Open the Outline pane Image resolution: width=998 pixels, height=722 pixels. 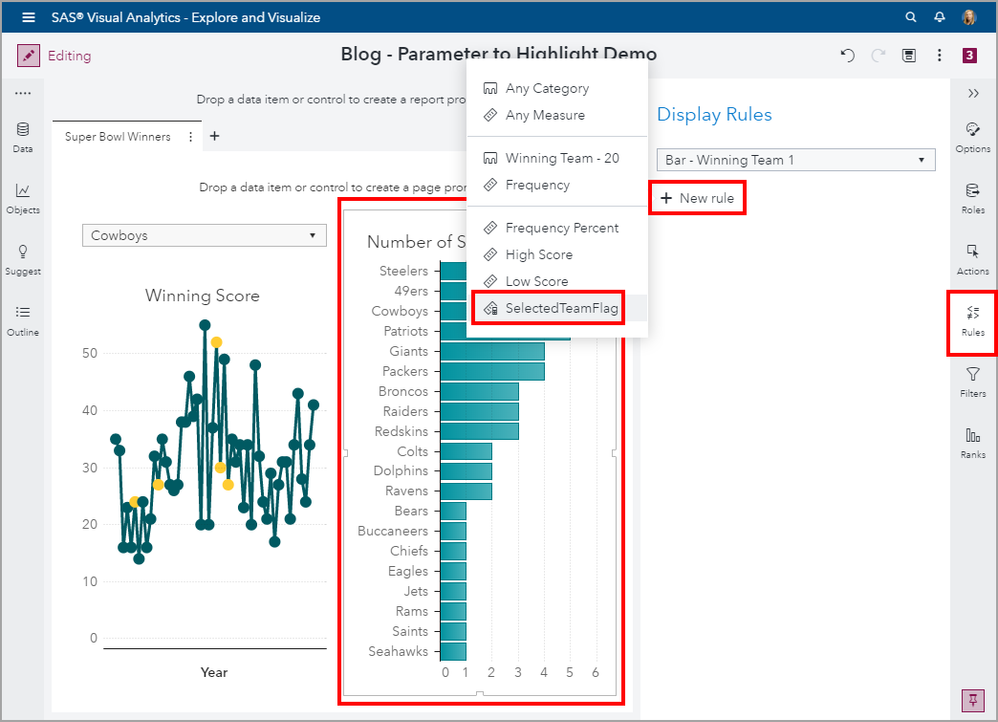pyautogui.click(x=22, y=320)
